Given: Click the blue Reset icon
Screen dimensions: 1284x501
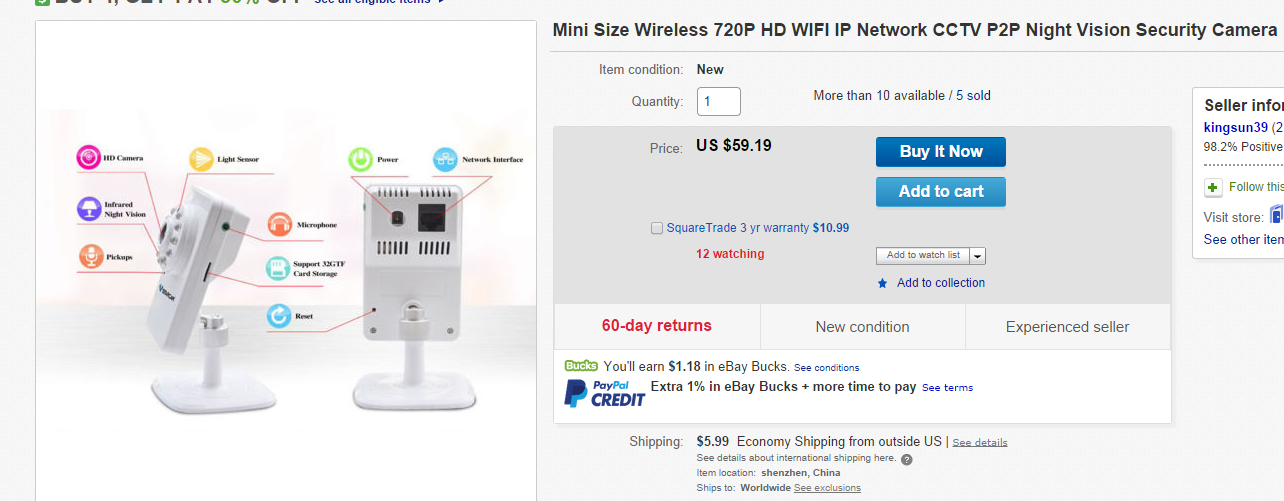Looking at the screenshot, I should pos(278,316).
